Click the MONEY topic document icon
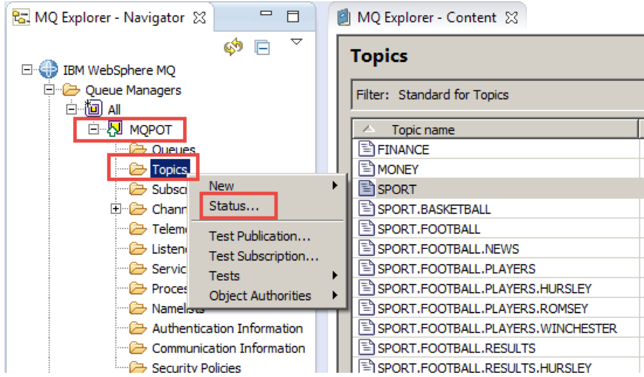The image size is (644, 377). pyautogui.click(x=366, y=168)
